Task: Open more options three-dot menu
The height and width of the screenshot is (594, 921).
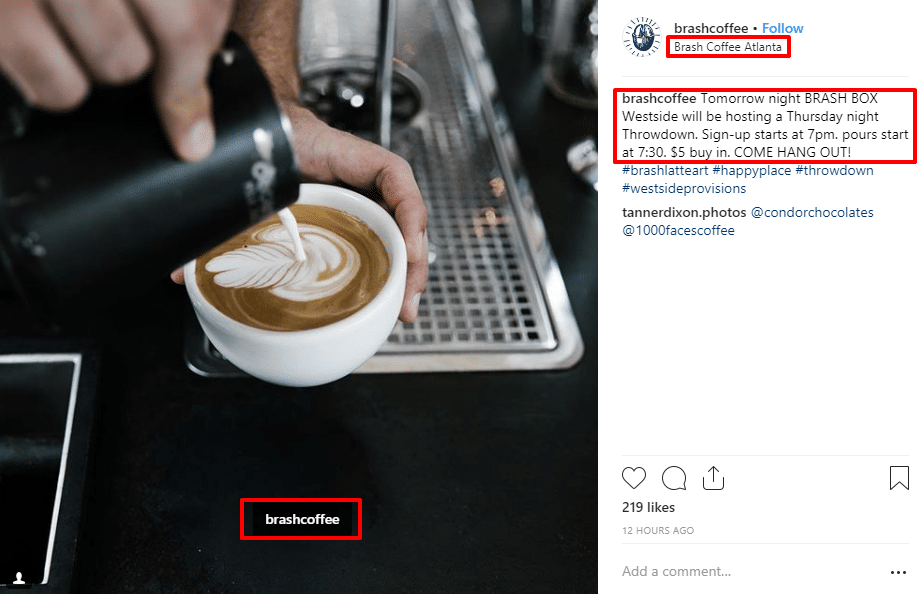Action: pos(899,572)
